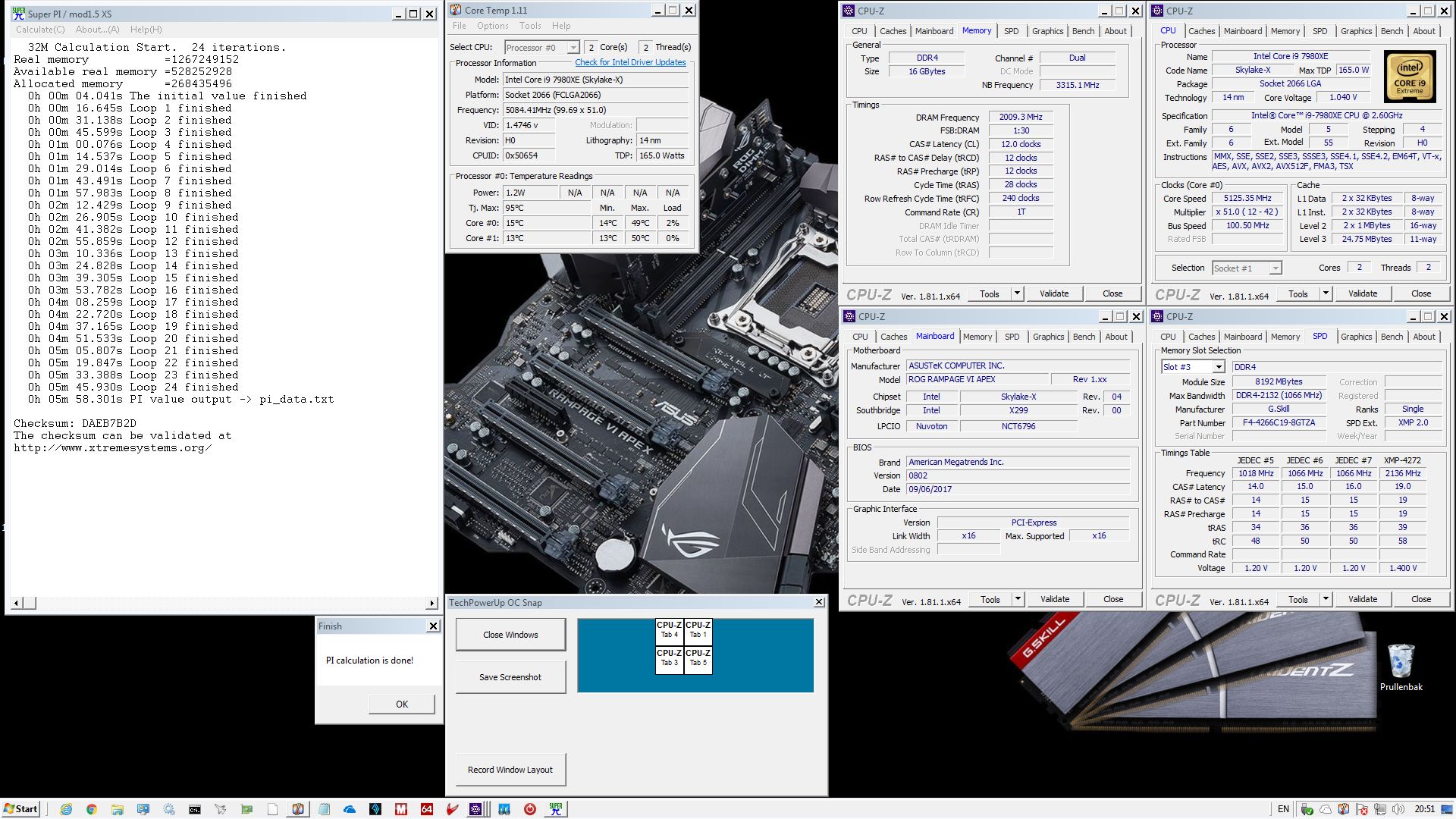Open the Tools menu in Core Temp

click(x=530, y=26)
